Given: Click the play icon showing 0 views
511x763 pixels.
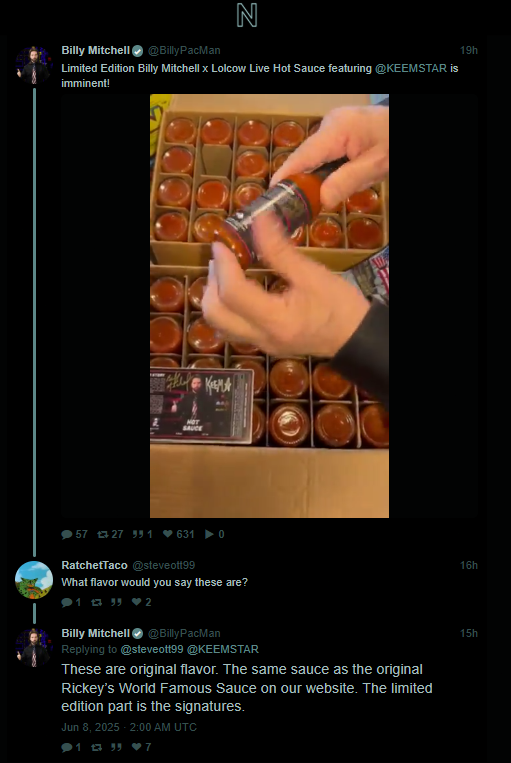Looking at the screenshot, I should 209,534.
